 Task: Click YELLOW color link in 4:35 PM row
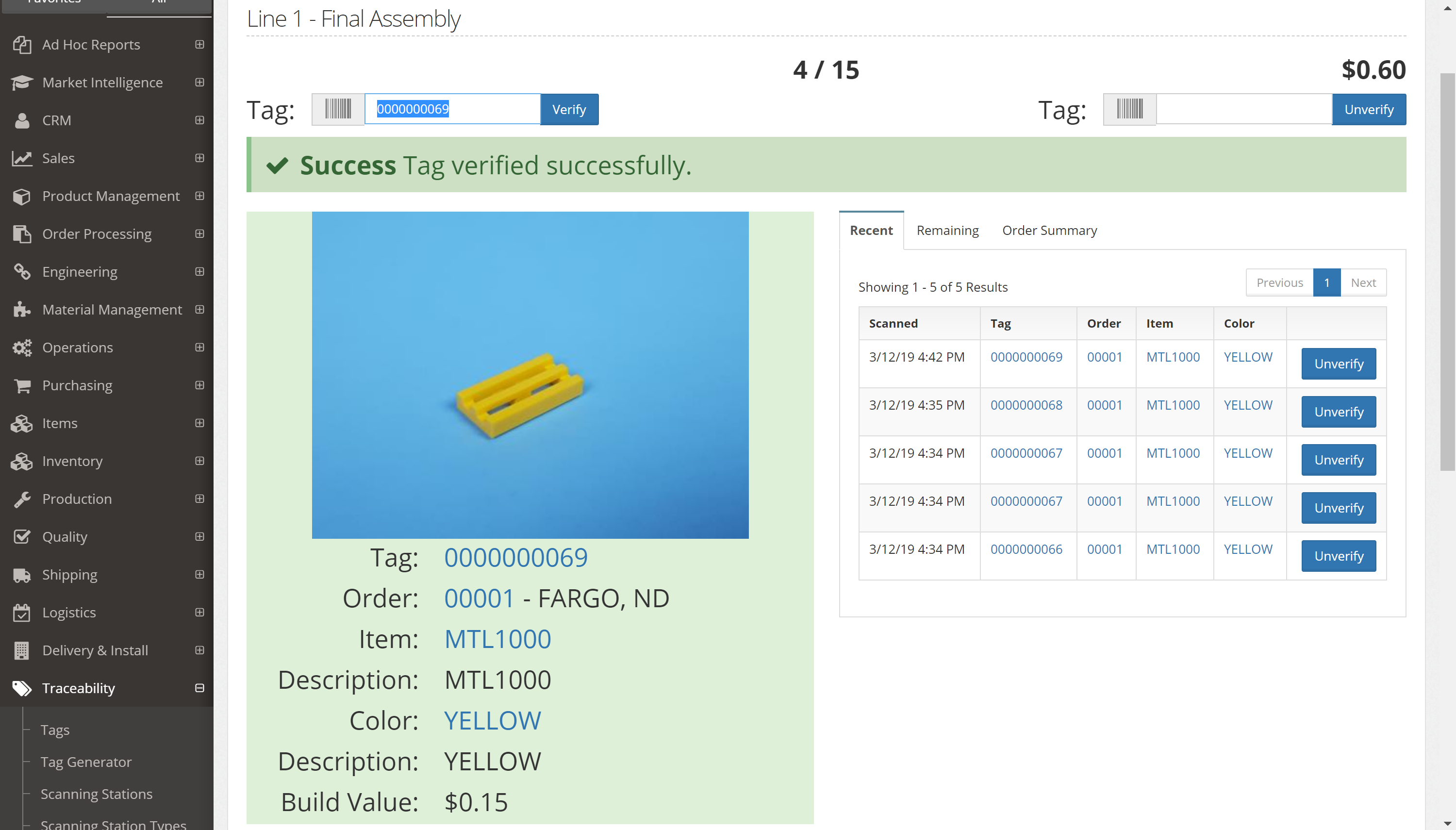click(1248, 405)
